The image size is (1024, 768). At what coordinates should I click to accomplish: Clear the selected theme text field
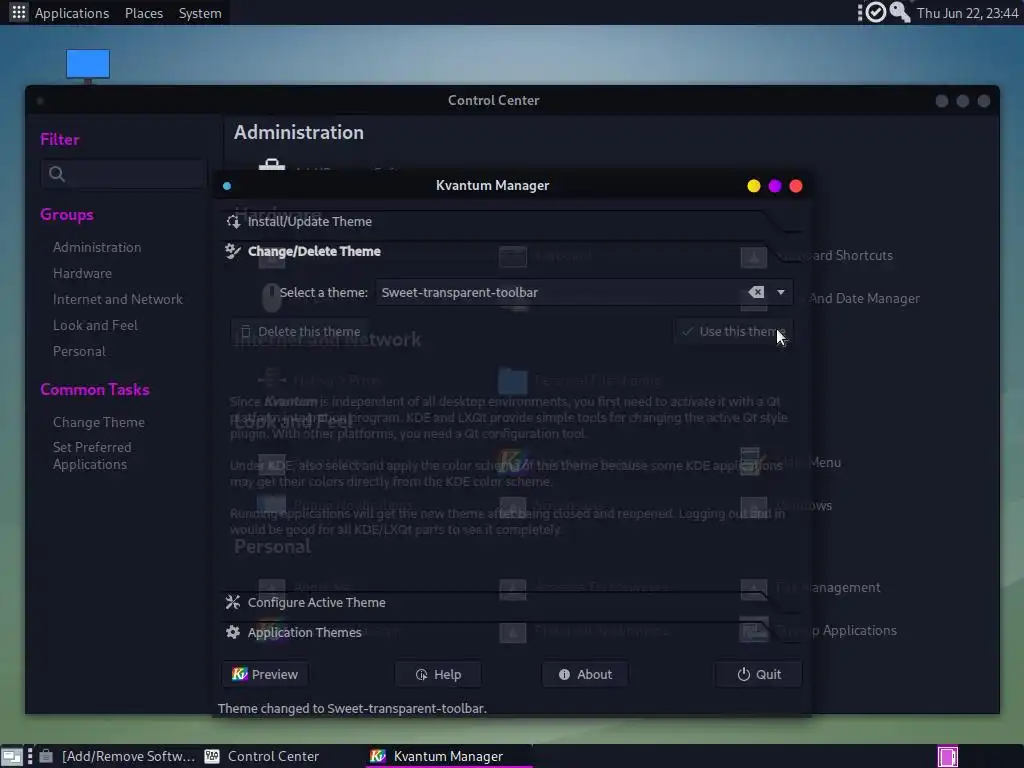756,293
